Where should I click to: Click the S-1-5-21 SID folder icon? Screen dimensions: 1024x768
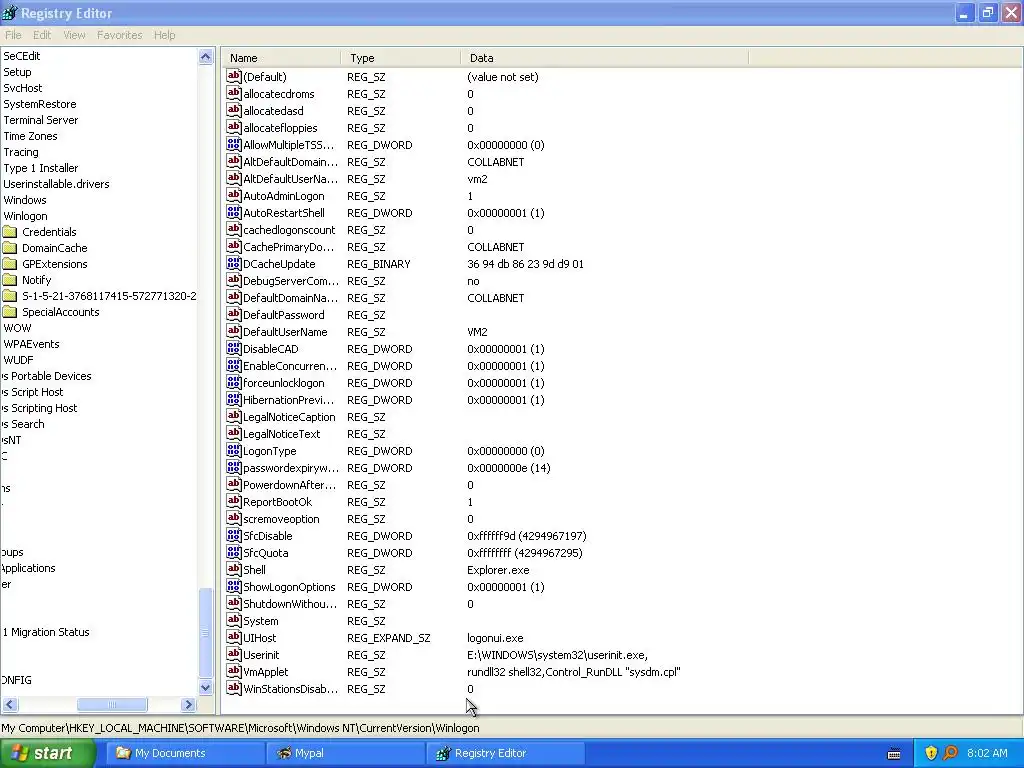pyautogui.click(x=10, y=296)
